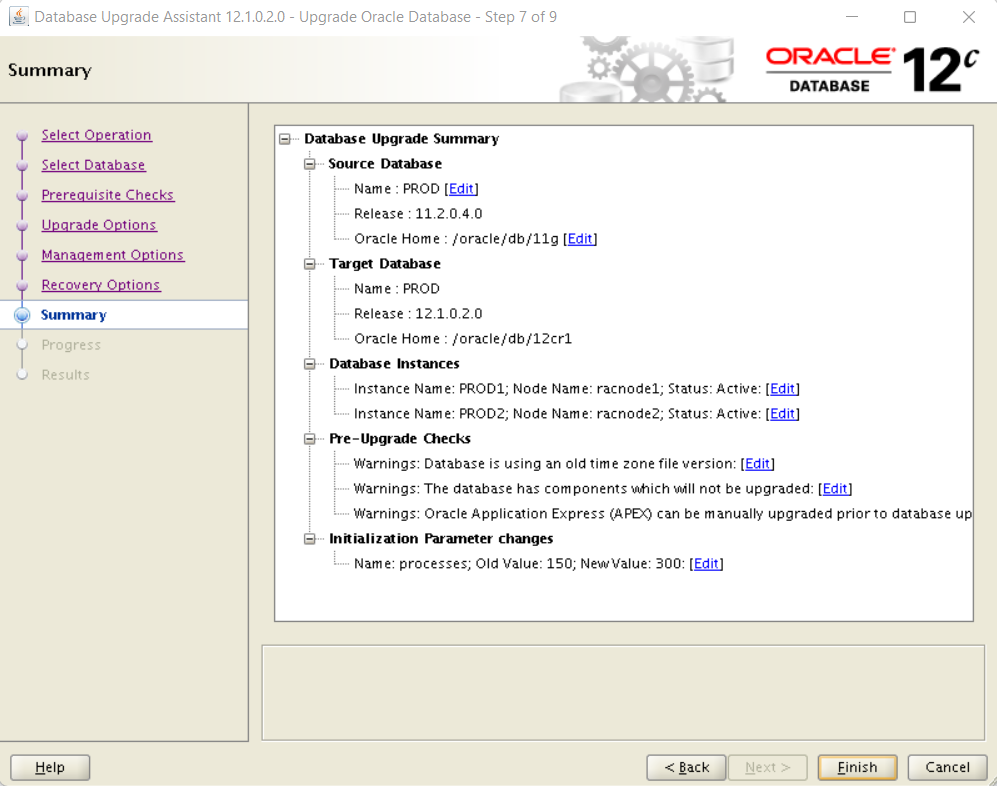
Task: Cancel the upgrade assistant
Action: pos(947,767)
